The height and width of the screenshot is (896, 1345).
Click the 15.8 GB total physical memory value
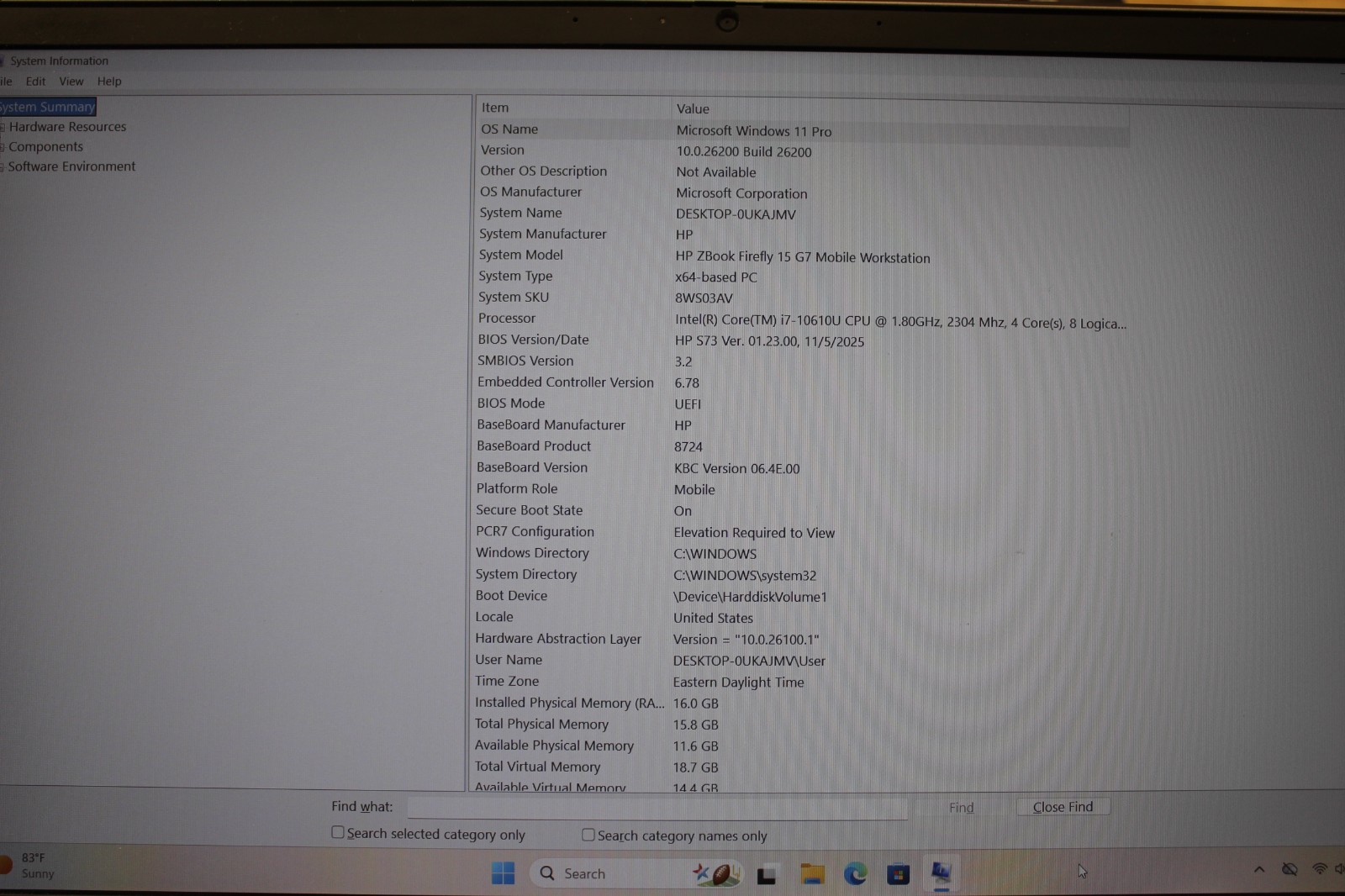tap(695, 725)
